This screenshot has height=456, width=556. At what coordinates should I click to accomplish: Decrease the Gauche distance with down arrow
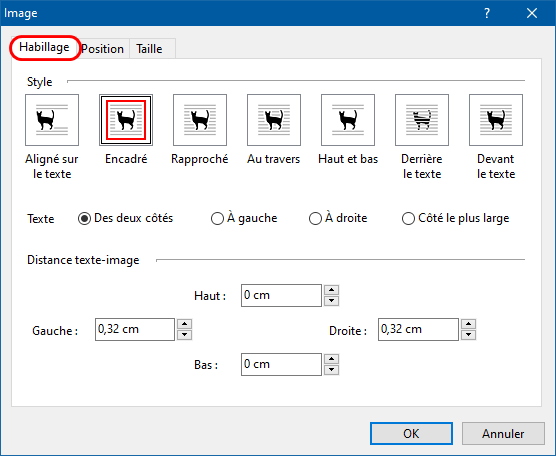(x=184, y=335)
